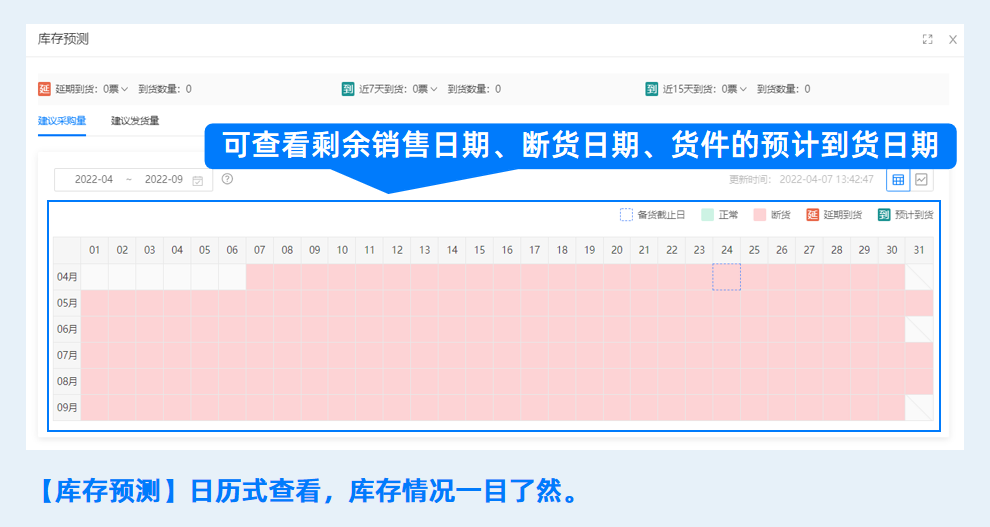Image resolution: width=990 pixels, height=527 pixels.
Task: Click start month field 2022-04
Action: click(x=93, y=179)
